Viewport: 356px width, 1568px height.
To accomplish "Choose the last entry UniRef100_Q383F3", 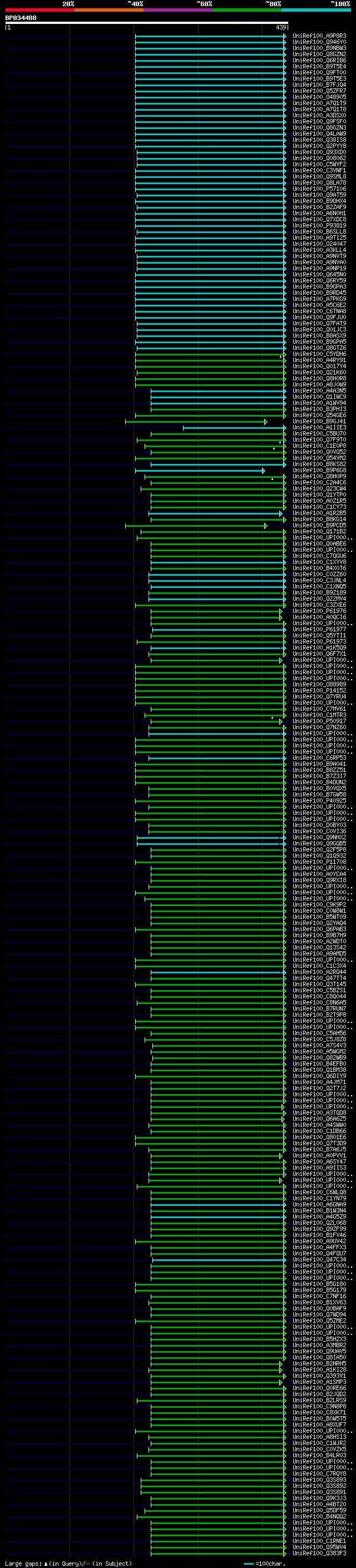I will [319, 1553].
